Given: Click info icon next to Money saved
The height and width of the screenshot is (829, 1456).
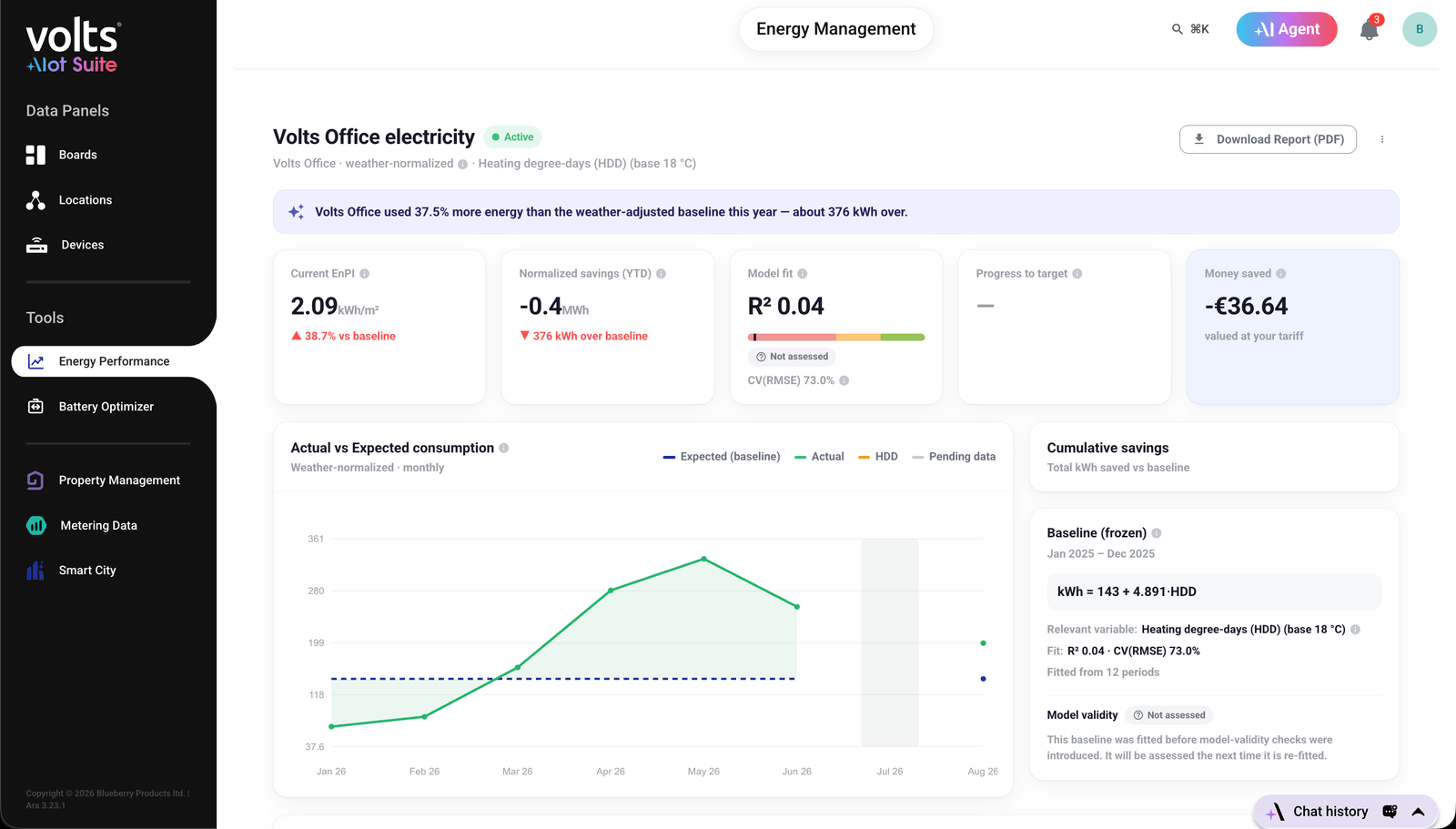Looking at the screenshot, I should [x=1281, y=274].
